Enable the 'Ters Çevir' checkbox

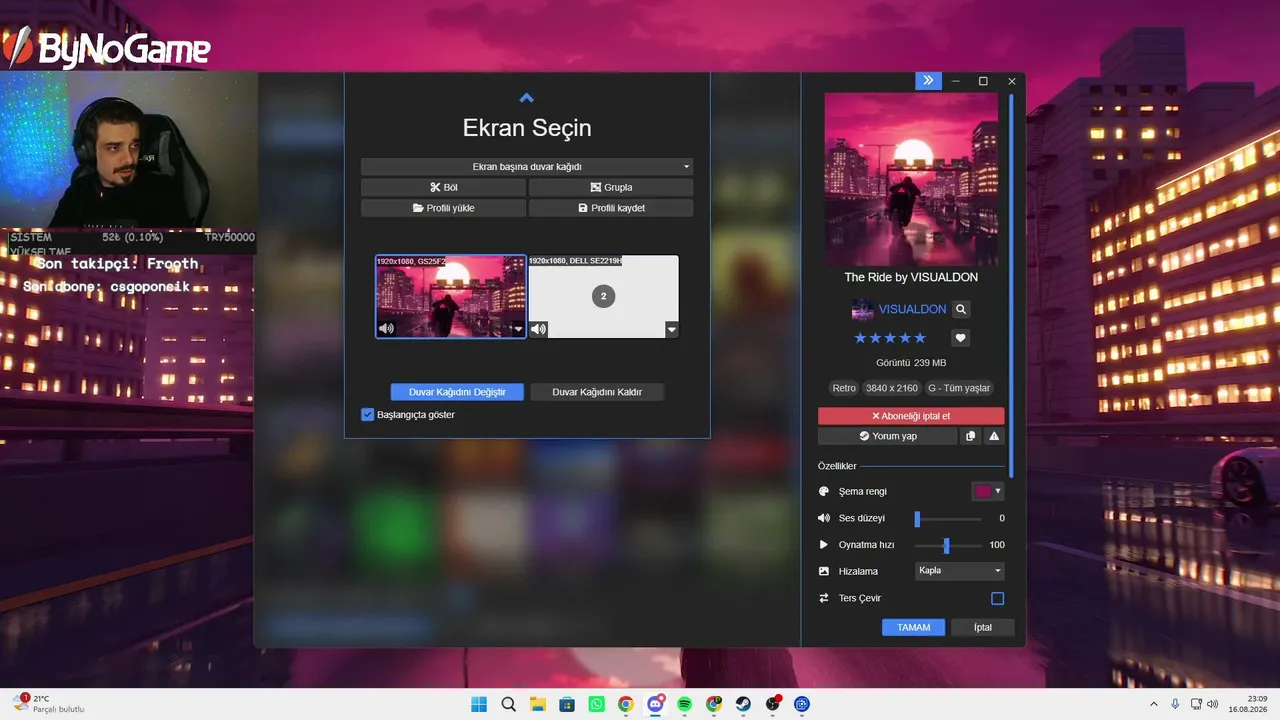click(x=997, y=598)
